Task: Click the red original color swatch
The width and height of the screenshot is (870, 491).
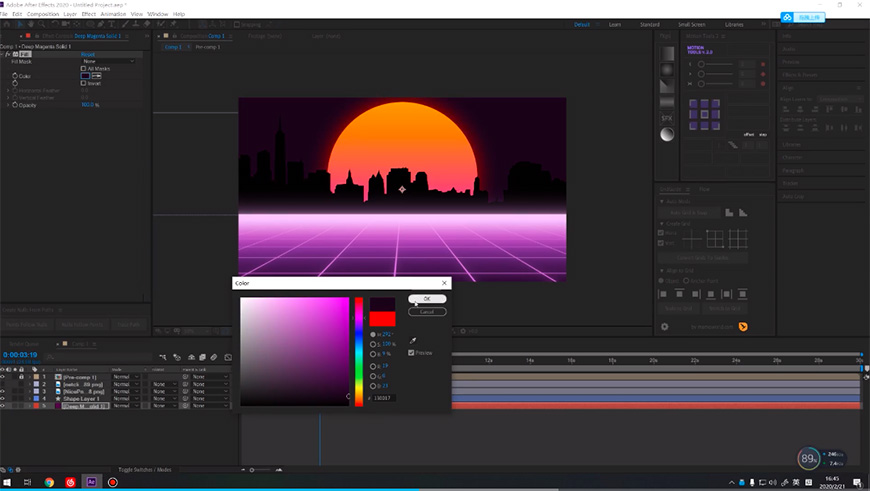Action: pyautogui.click(x=382, y=318)
